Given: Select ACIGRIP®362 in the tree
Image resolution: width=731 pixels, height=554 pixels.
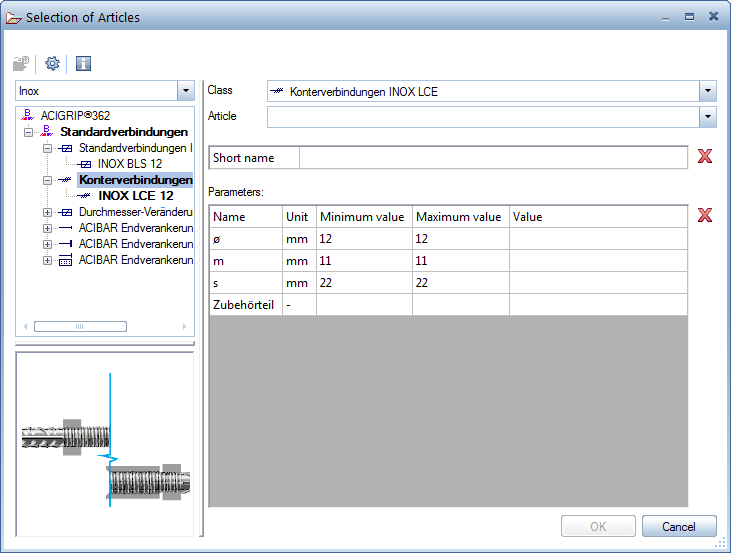Looking at the screenshot, I should pos(75,116).
